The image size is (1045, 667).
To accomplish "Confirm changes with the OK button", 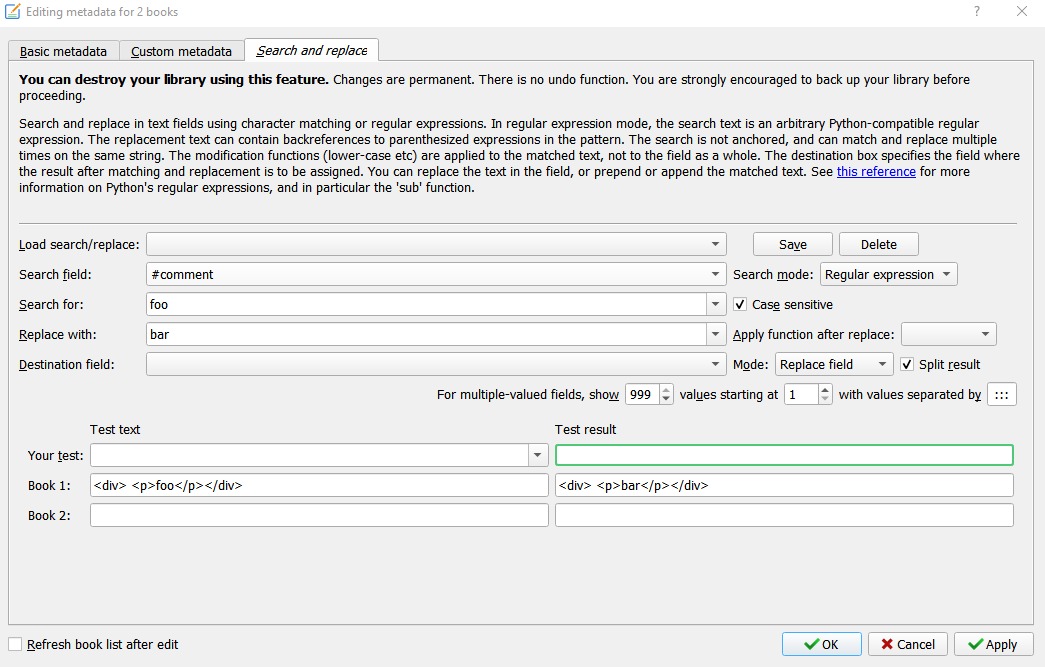I will pos(821,644).
